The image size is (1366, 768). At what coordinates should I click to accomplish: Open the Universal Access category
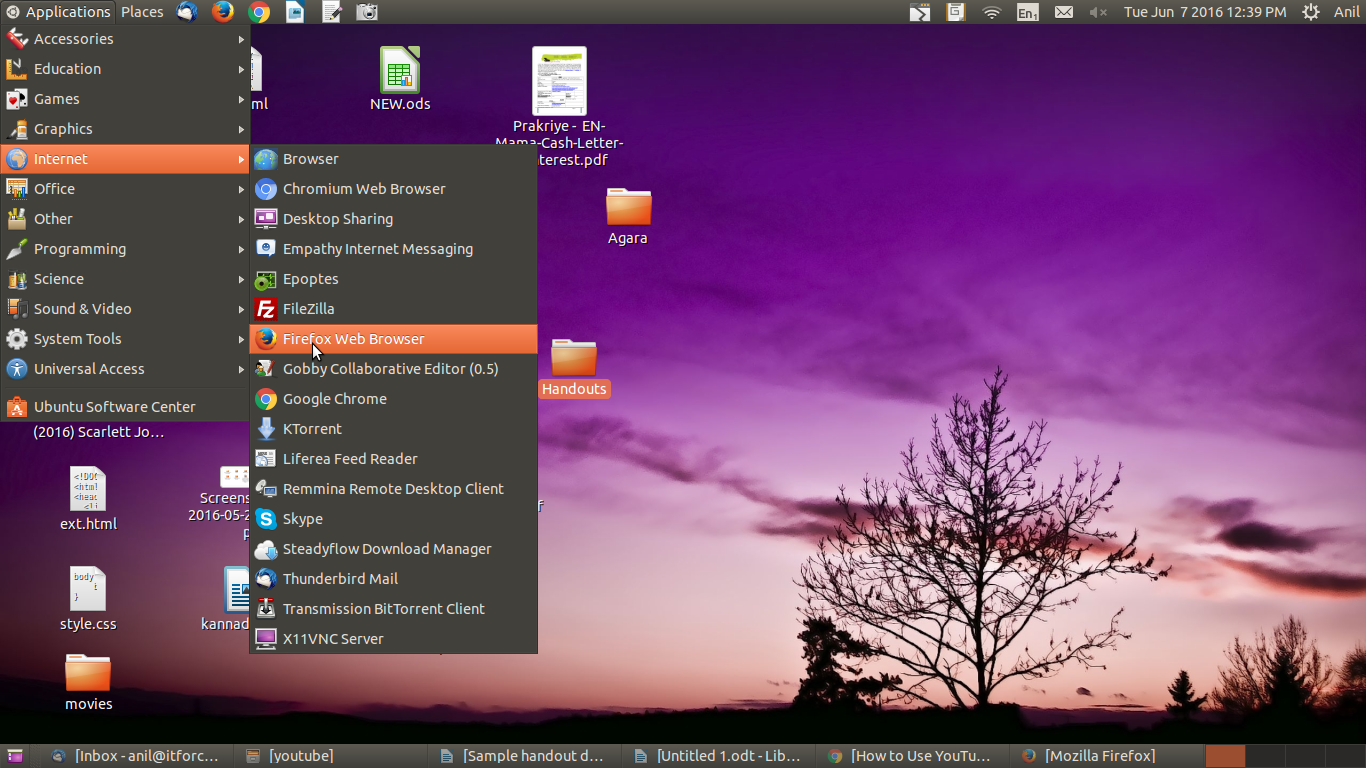click(x=125, y=369)
